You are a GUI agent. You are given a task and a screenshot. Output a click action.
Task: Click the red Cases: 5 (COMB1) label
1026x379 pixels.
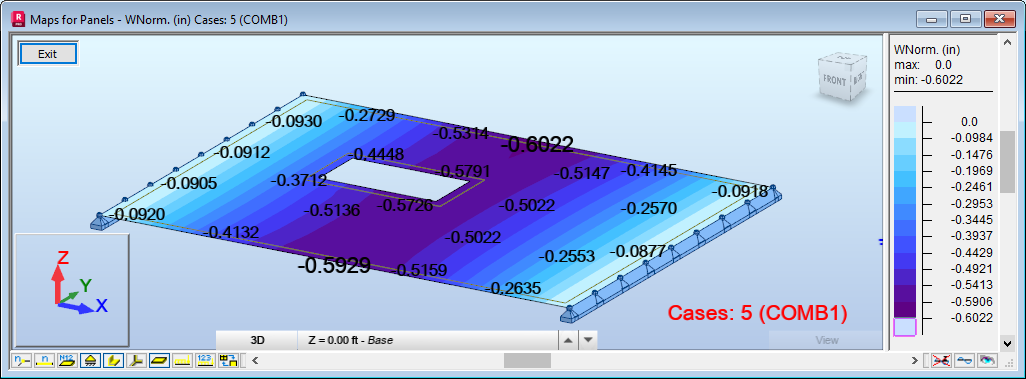[758, 314]
